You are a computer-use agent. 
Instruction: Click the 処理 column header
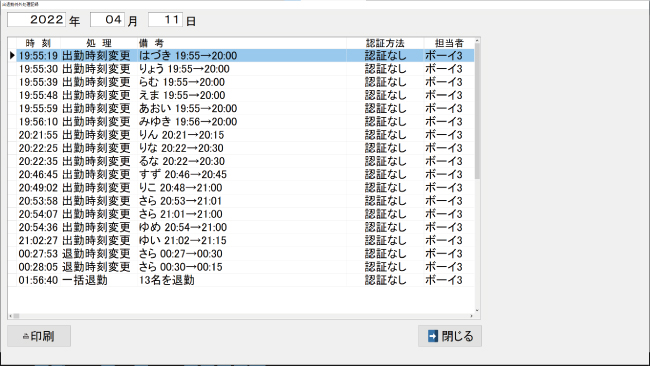(99, 43)
